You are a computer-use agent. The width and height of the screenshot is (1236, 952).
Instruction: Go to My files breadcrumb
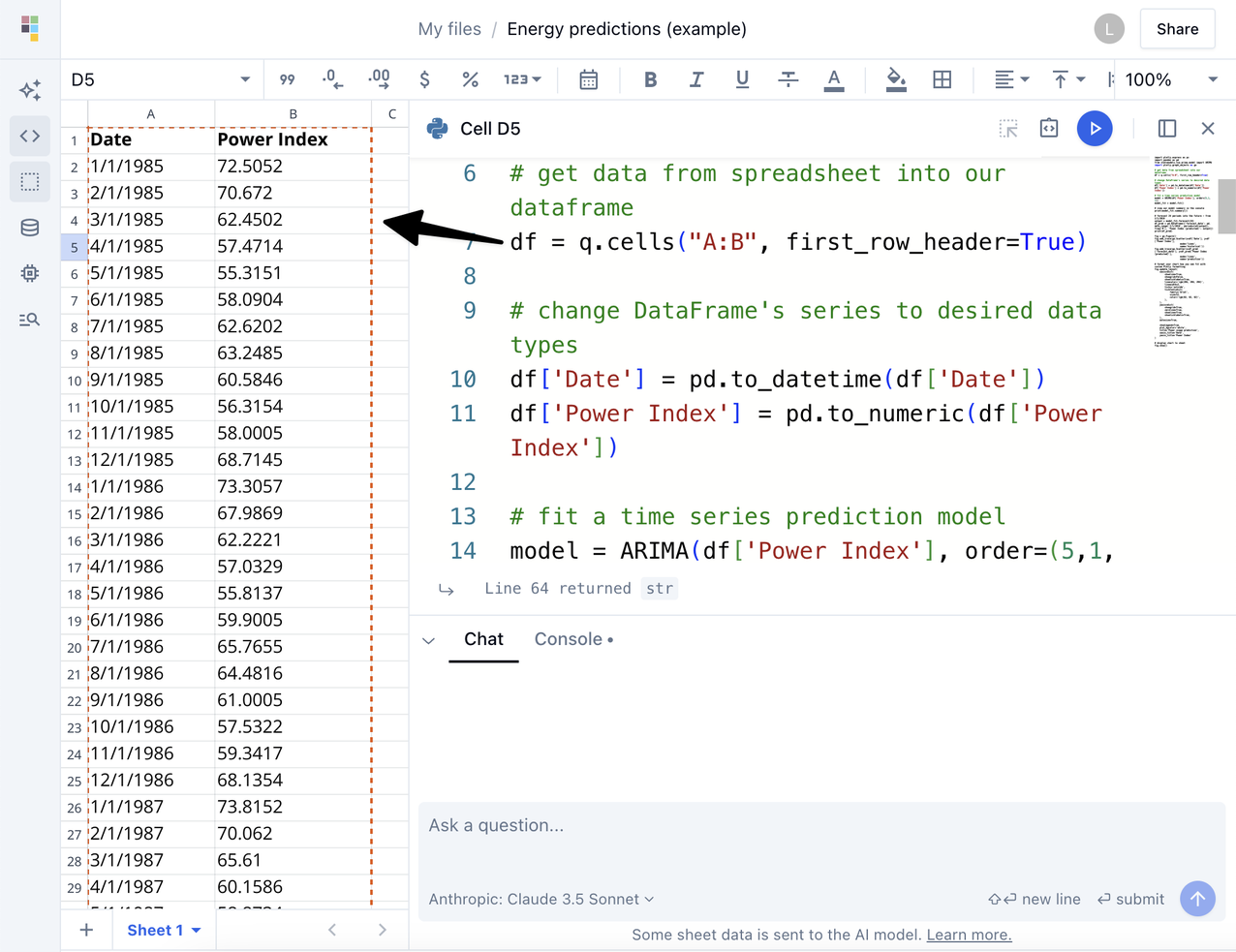[x=449, y=29]
